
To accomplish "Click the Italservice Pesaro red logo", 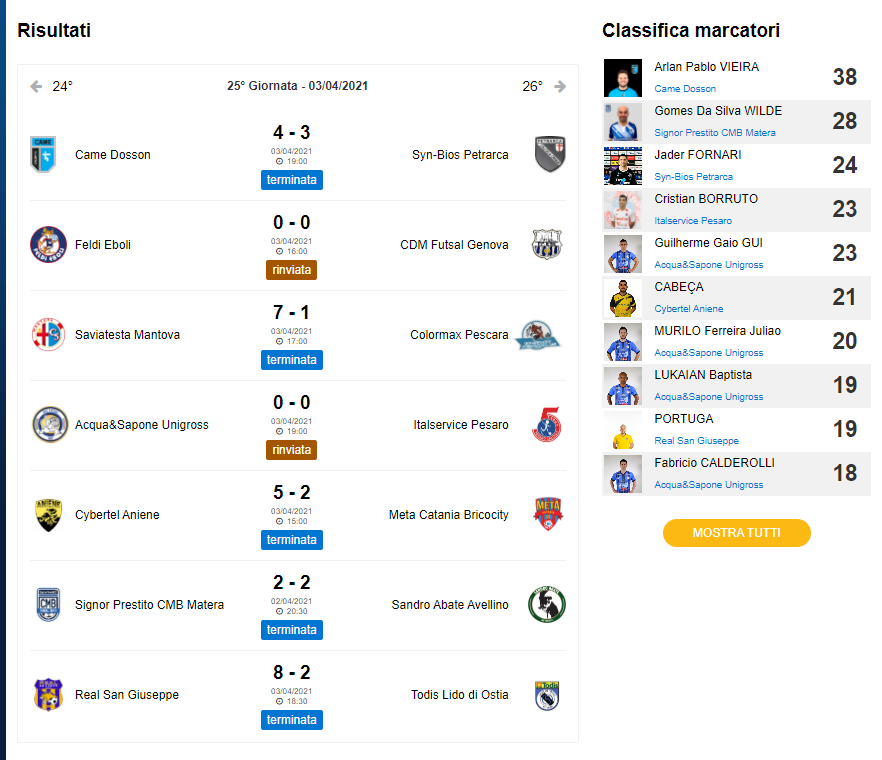I will 547,425.
